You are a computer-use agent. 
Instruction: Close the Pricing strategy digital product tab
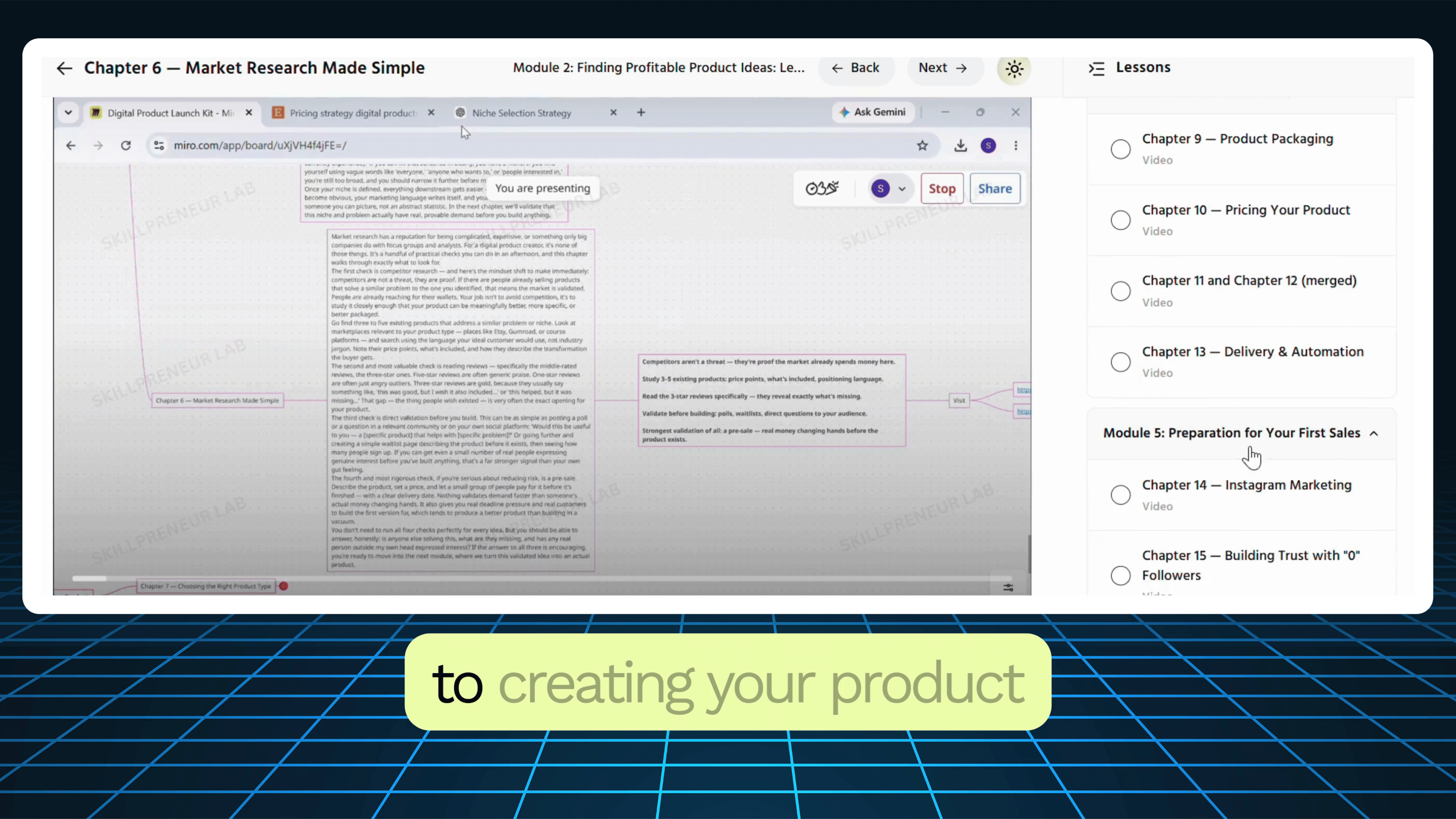coord(431,113)
